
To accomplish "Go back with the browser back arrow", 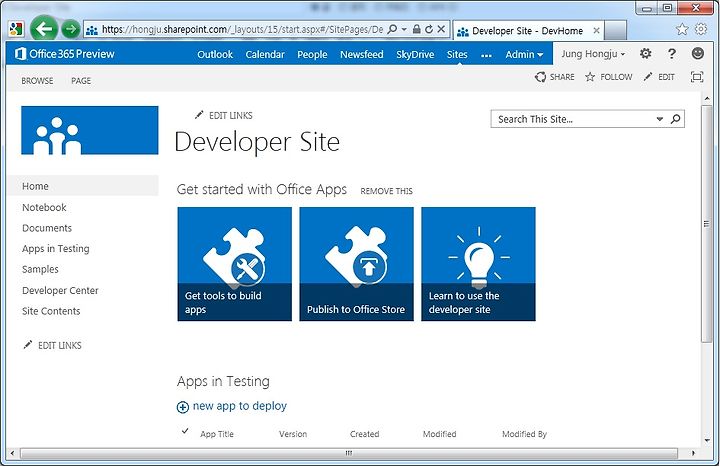I will (44, 29).
